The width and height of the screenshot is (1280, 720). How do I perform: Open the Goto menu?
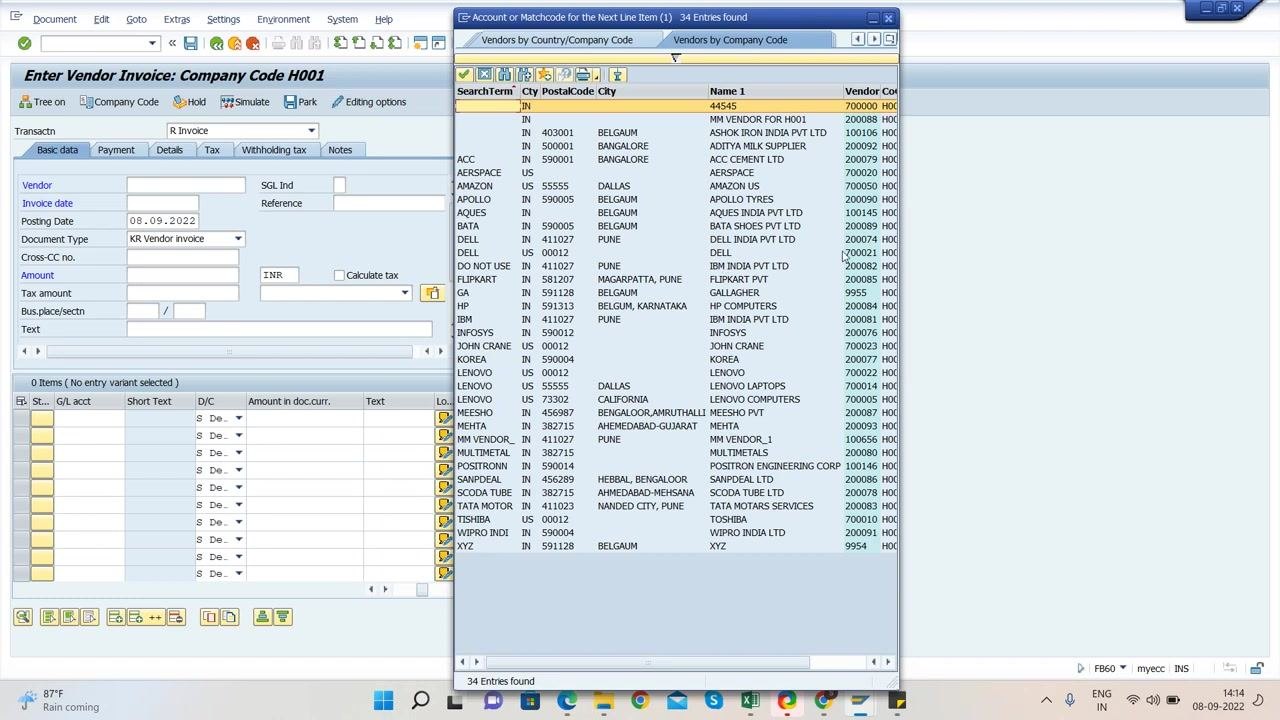tap(136, 19)
